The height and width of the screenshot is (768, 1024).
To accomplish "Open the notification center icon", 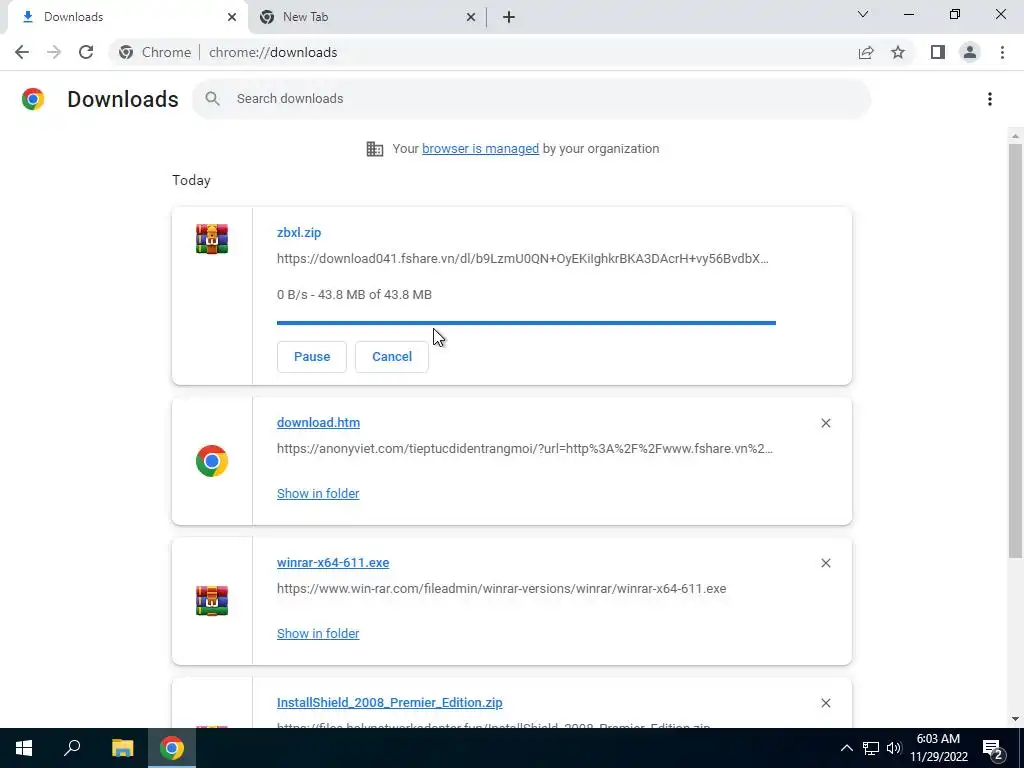I will pyautogui.click(x=993, y=749).
